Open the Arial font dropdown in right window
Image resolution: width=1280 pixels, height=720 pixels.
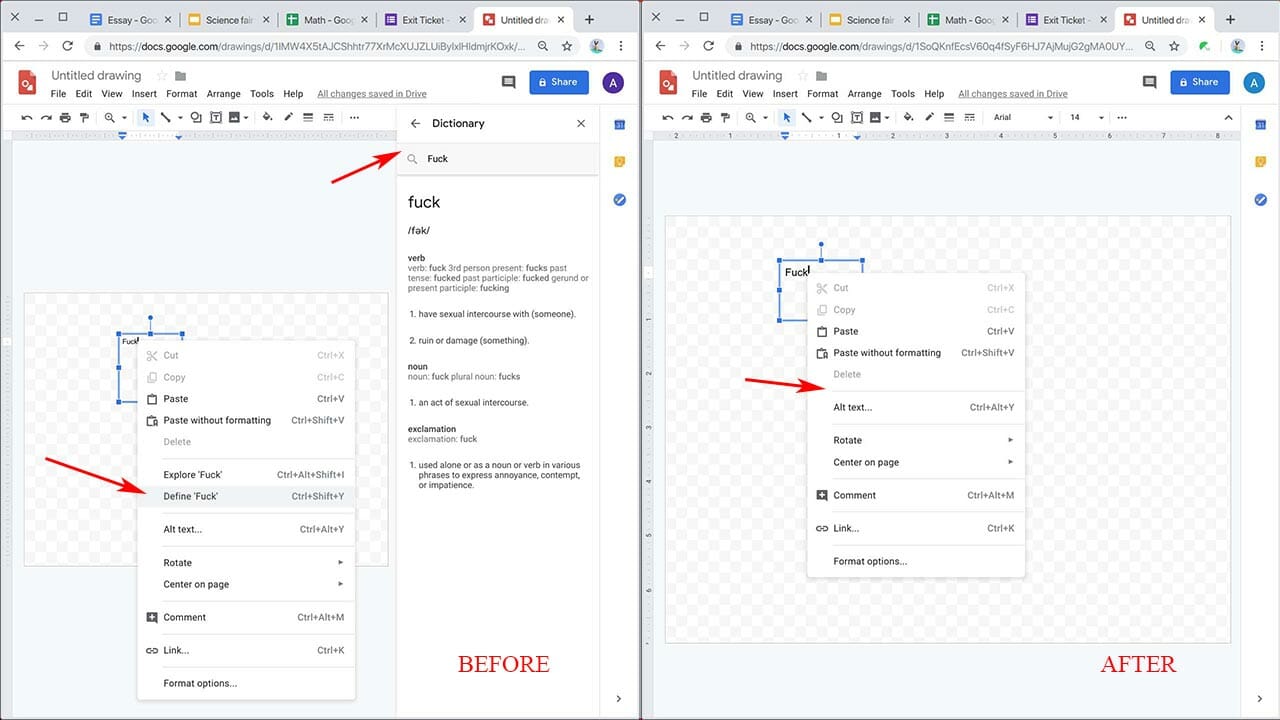point(1023,117)
